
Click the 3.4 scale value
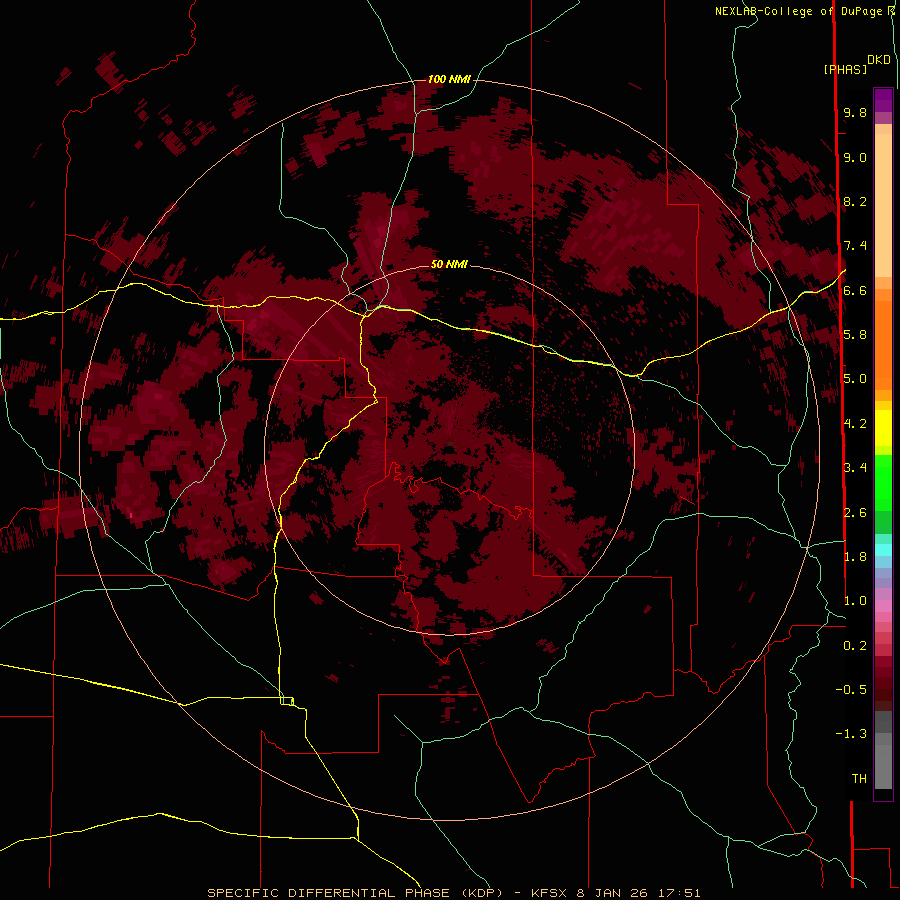pyautogui.click(x=855, y=467)
